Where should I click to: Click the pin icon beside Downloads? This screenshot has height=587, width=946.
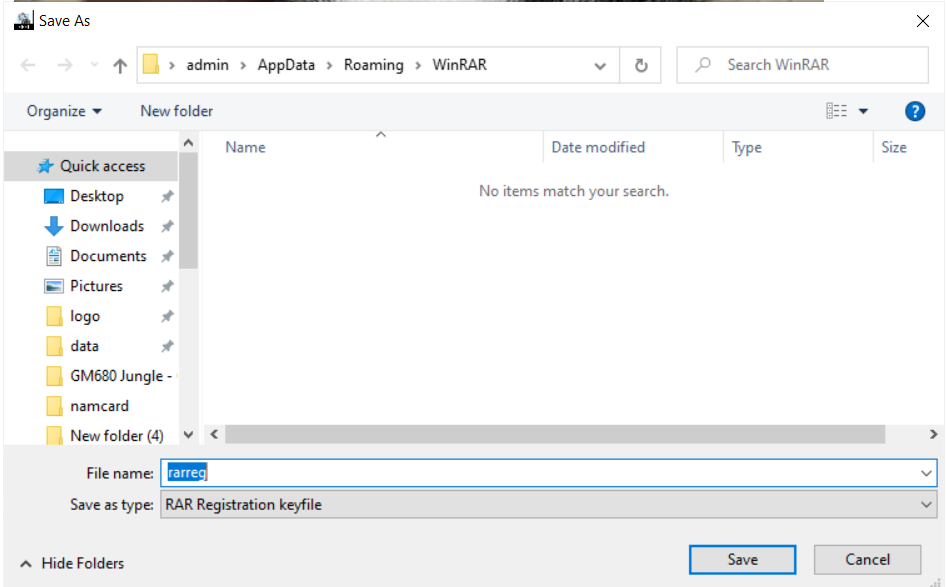[167, 226]
